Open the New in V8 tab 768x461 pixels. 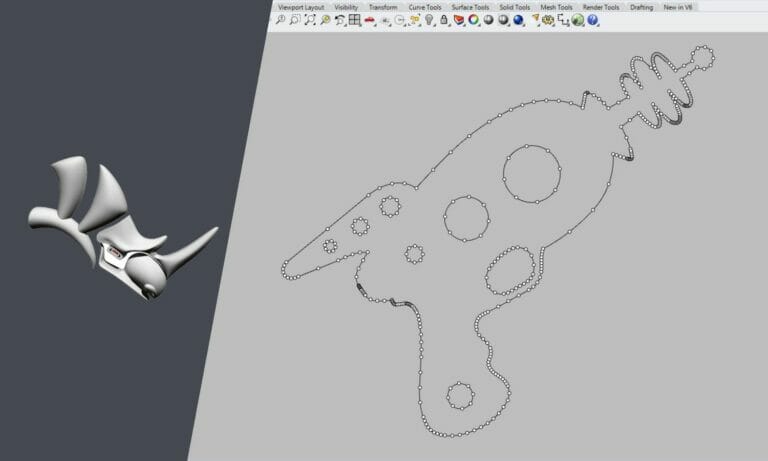point(679,6)
